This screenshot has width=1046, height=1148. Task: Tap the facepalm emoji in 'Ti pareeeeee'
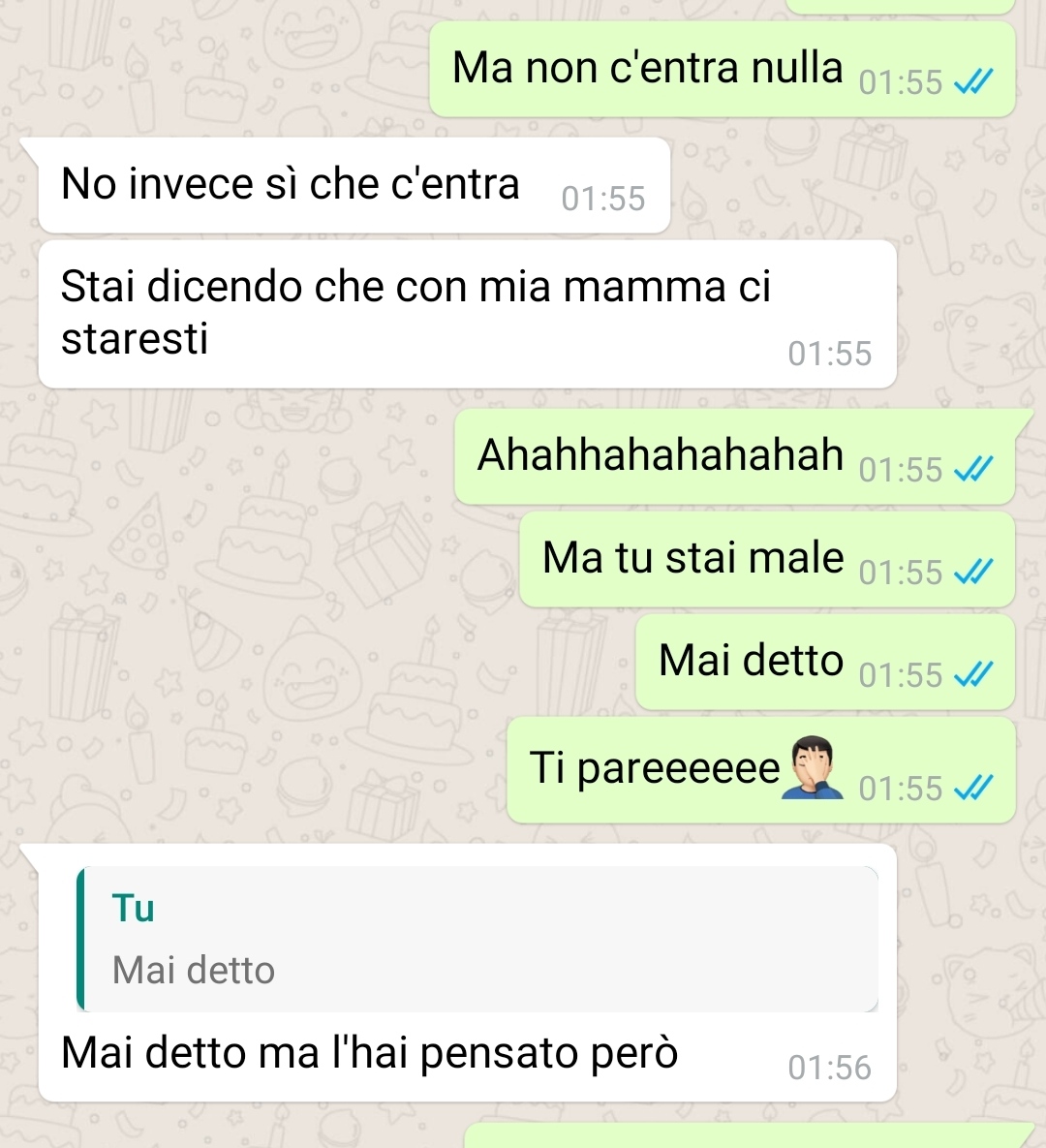[813, 768]
